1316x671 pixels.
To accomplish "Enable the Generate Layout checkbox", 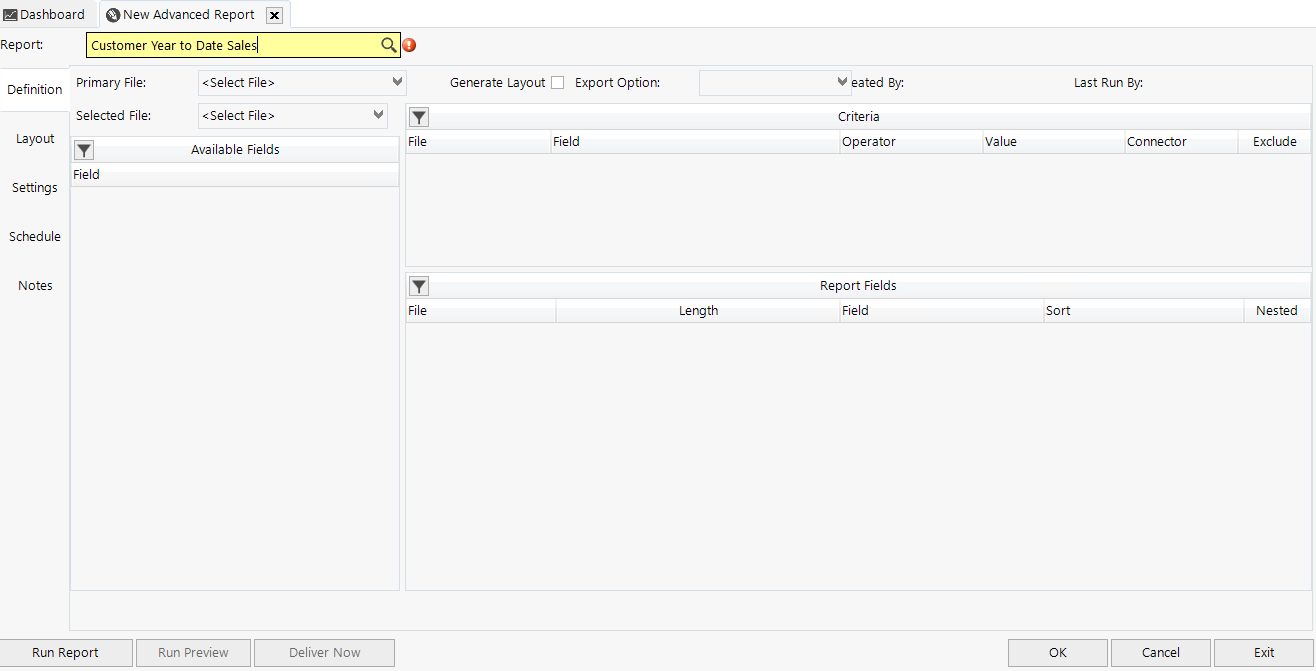I will point(557,82).
